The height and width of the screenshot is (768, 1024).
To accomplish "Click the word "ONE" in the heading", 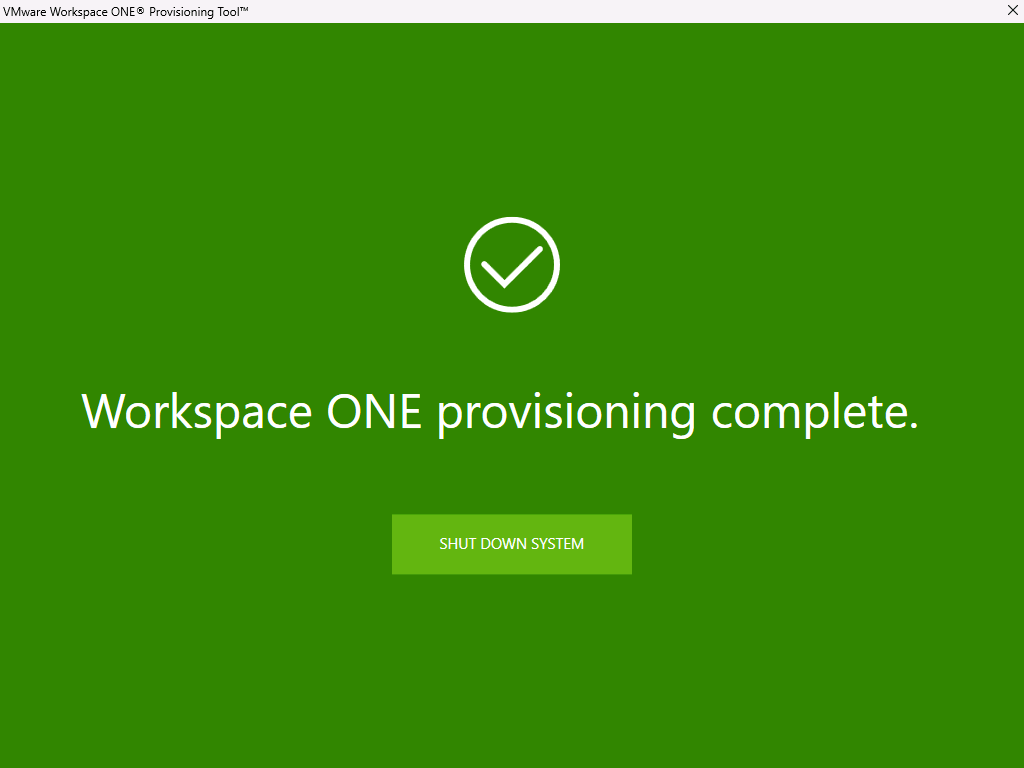I will [374, 412].
